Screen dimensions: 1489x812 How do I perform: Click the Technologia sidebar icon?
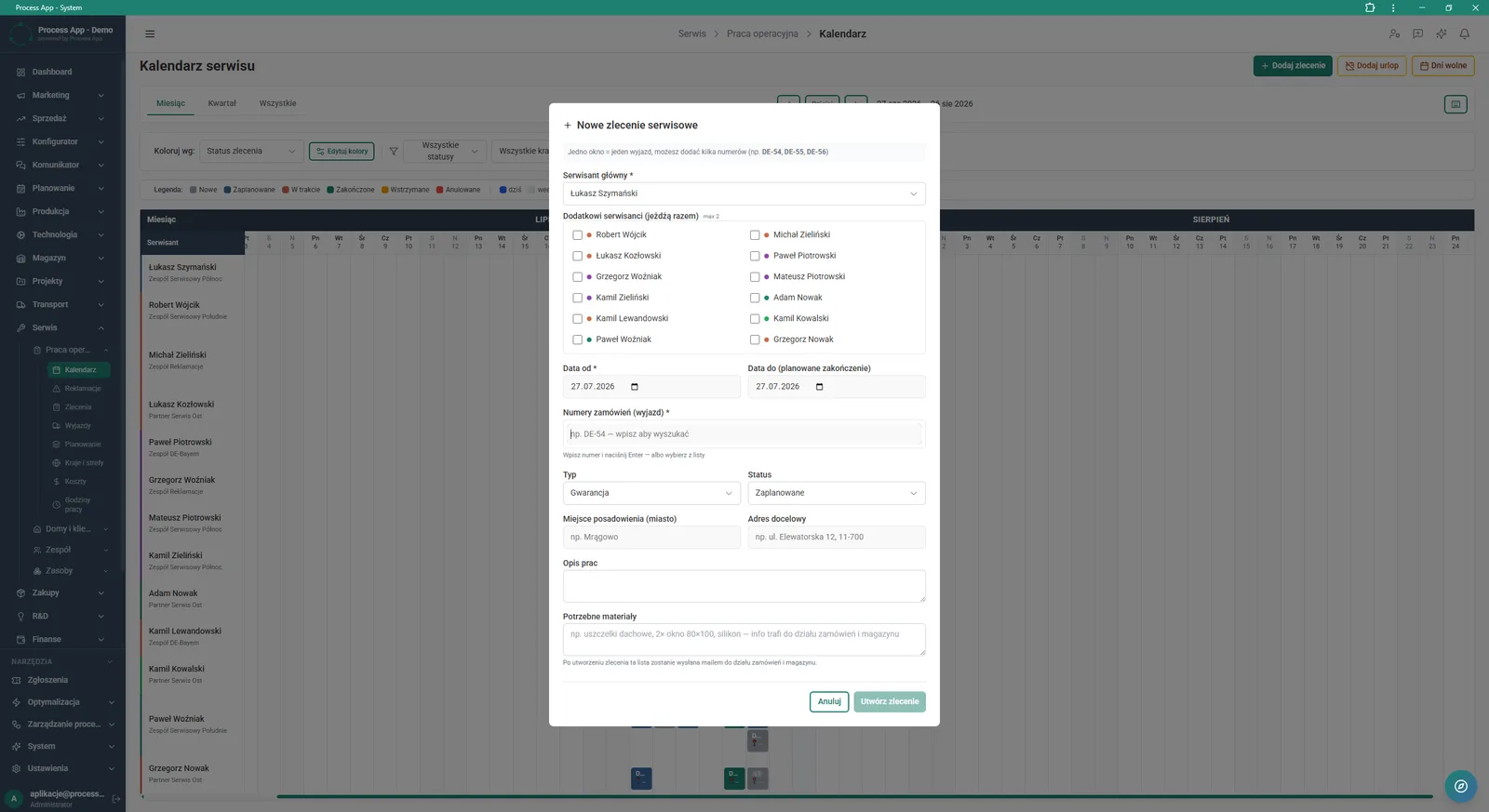[20, 234]
